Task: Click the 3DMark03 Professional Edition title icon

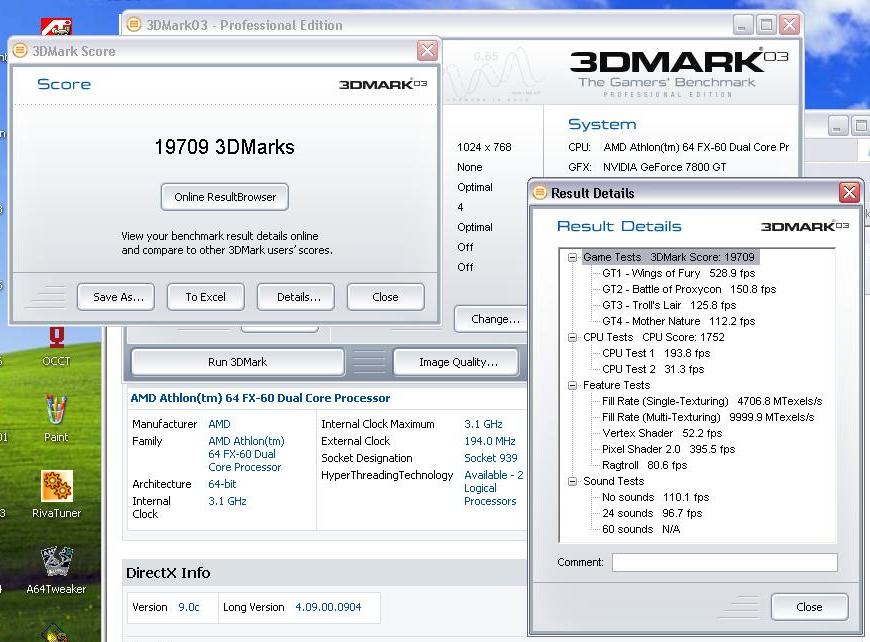Action: click(134, 24)
